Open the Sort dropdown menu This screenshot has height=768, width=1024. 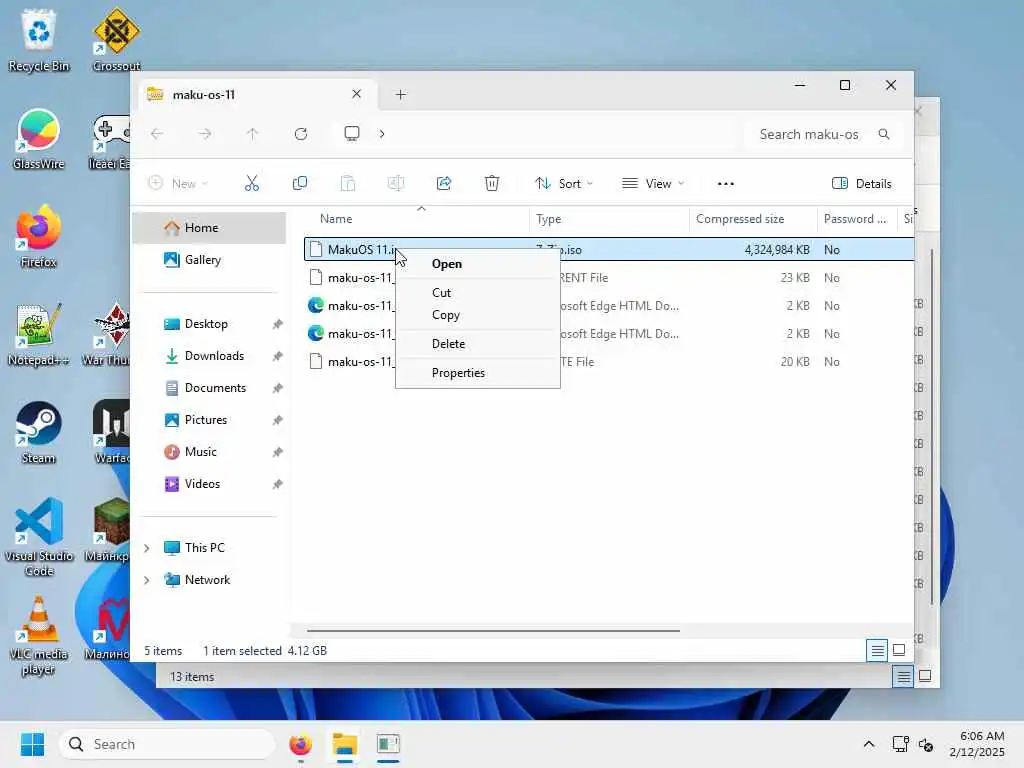[x=564, y=184]
